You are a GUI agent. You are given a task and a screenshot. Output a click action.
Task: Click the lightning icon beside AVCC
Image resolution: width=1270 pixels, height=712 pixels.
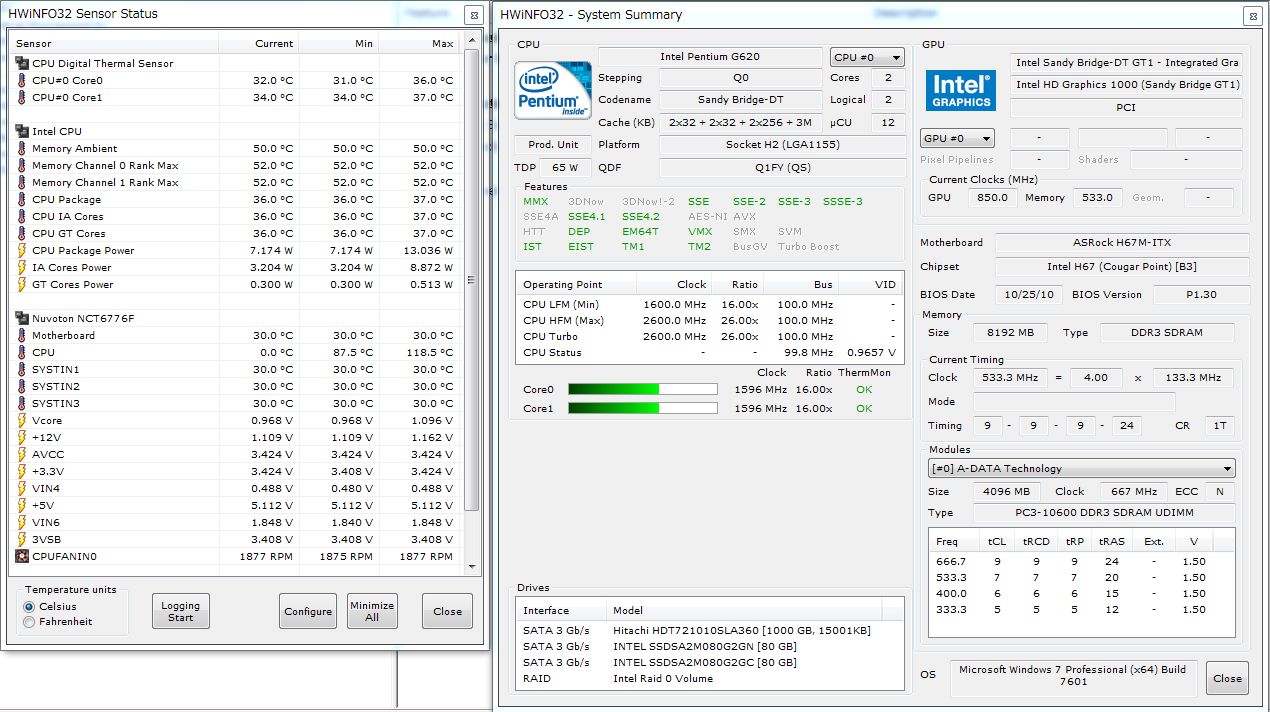click(22, 454)
